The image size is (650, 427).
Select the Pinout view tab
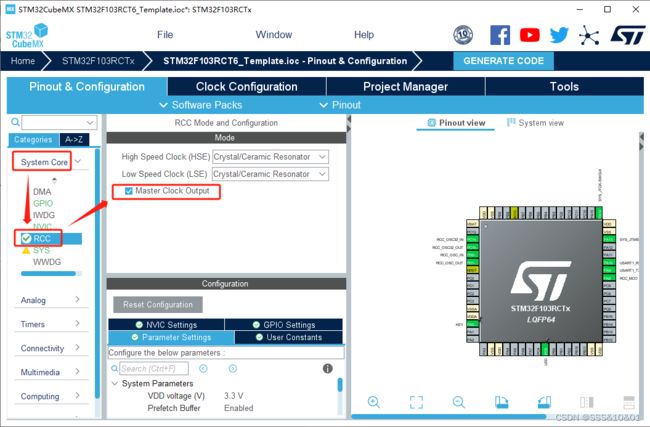click(456, 123)
